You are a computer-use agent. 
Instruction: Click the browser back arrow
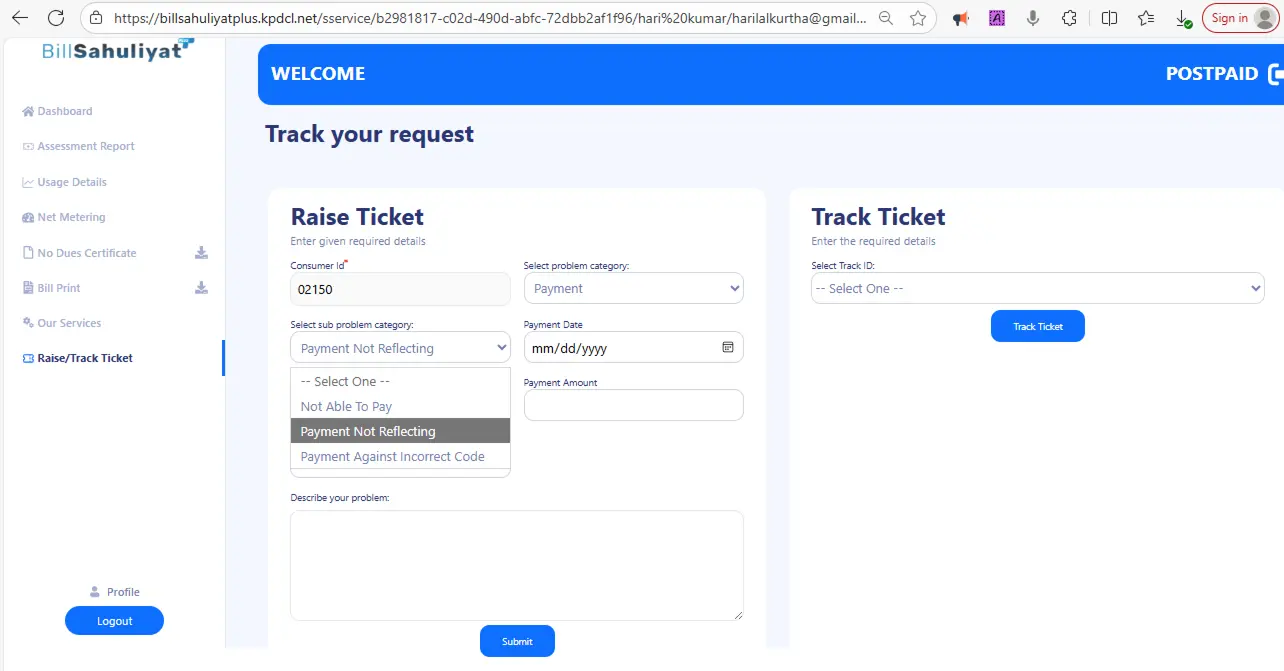point(20,18)
